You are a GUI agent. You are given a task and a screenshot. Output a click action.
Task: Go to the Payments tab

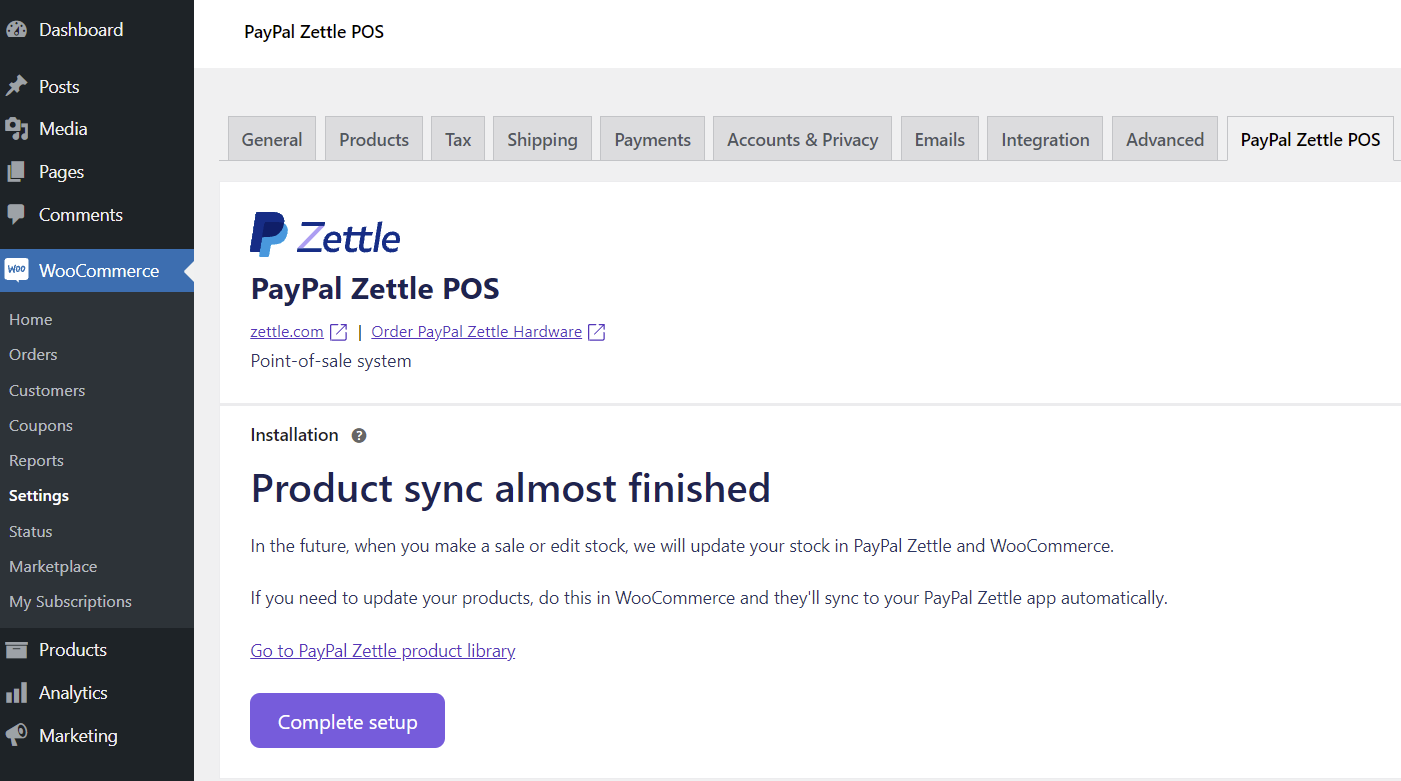[x=653, y=139]
